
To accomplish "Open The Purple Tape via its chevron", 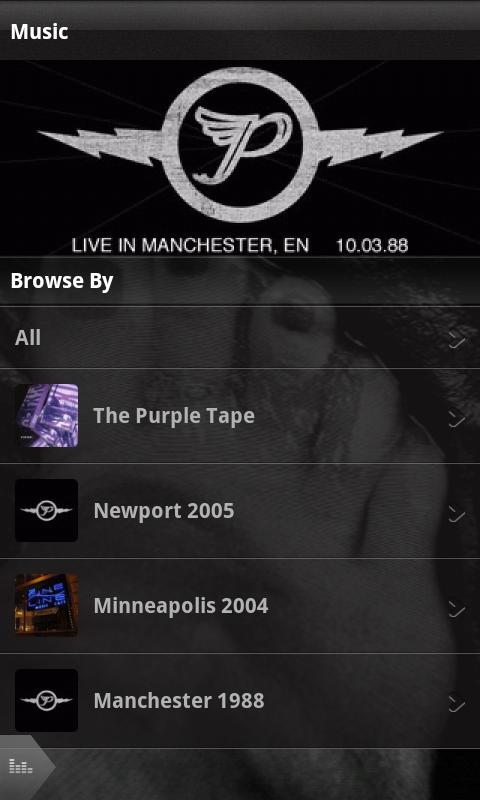I will tap(457, 418).
